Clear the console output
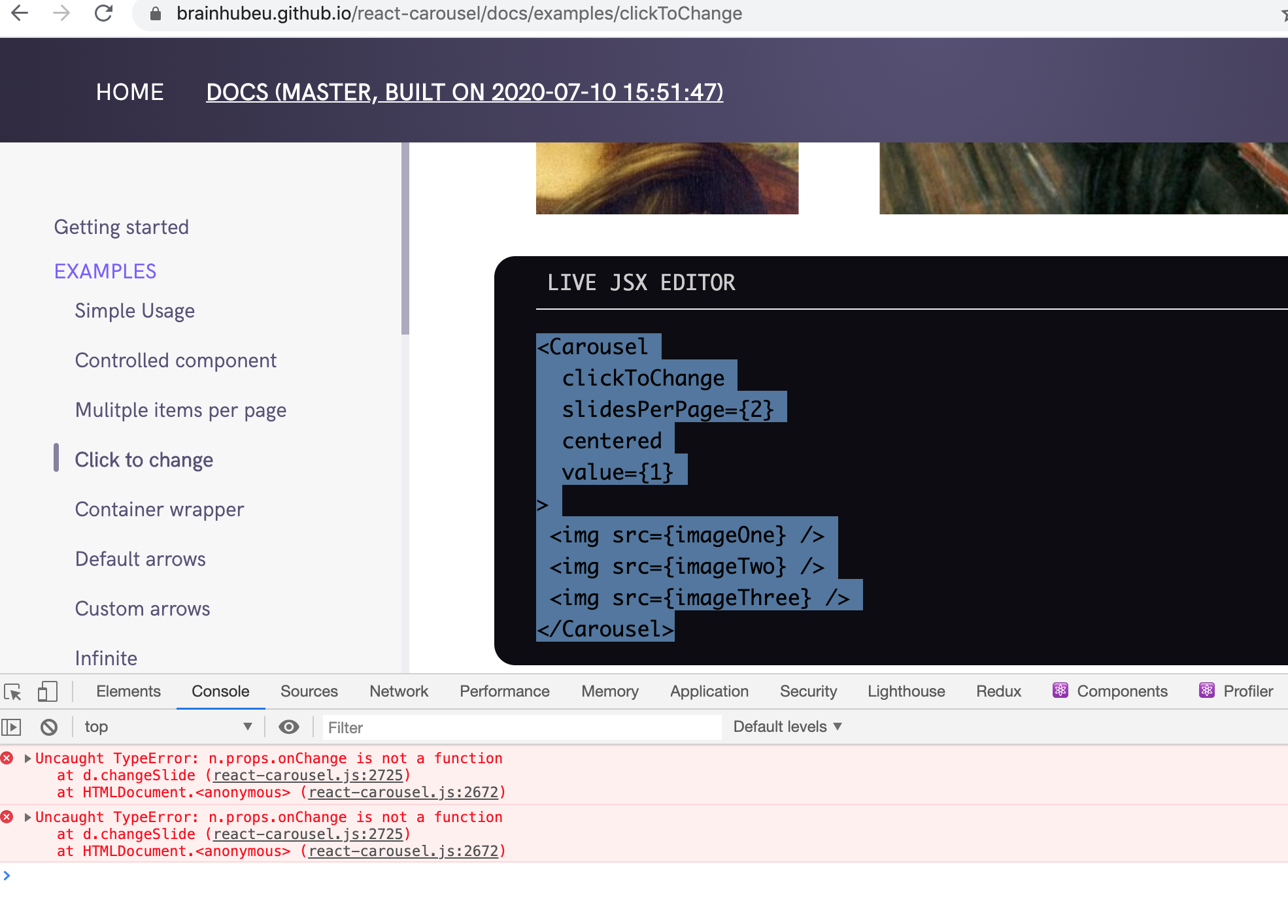 48,727
